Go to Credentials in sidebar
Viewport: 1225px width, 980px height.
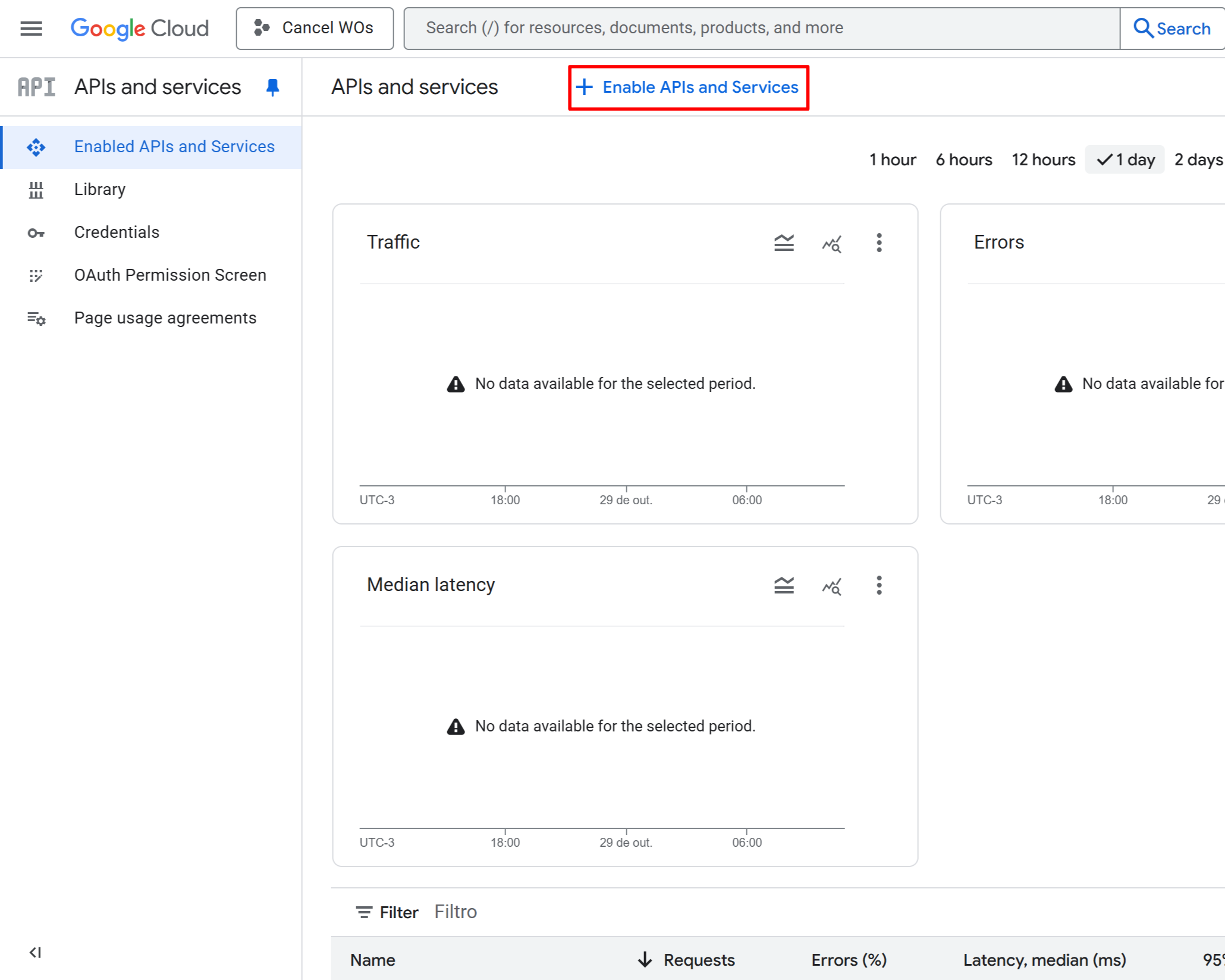pyautogui.click(x=117, y=233)
